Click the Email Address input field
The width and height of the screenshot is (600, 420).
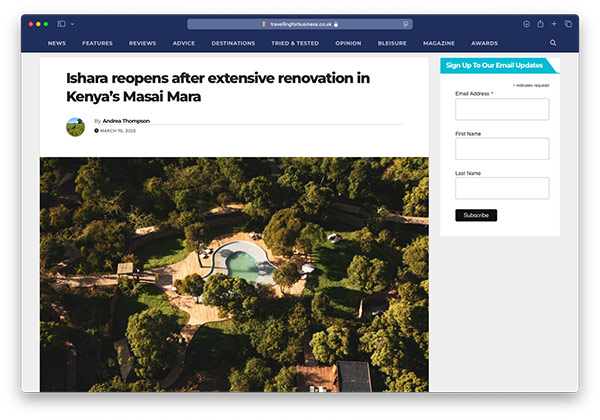[x=502, y=109]
